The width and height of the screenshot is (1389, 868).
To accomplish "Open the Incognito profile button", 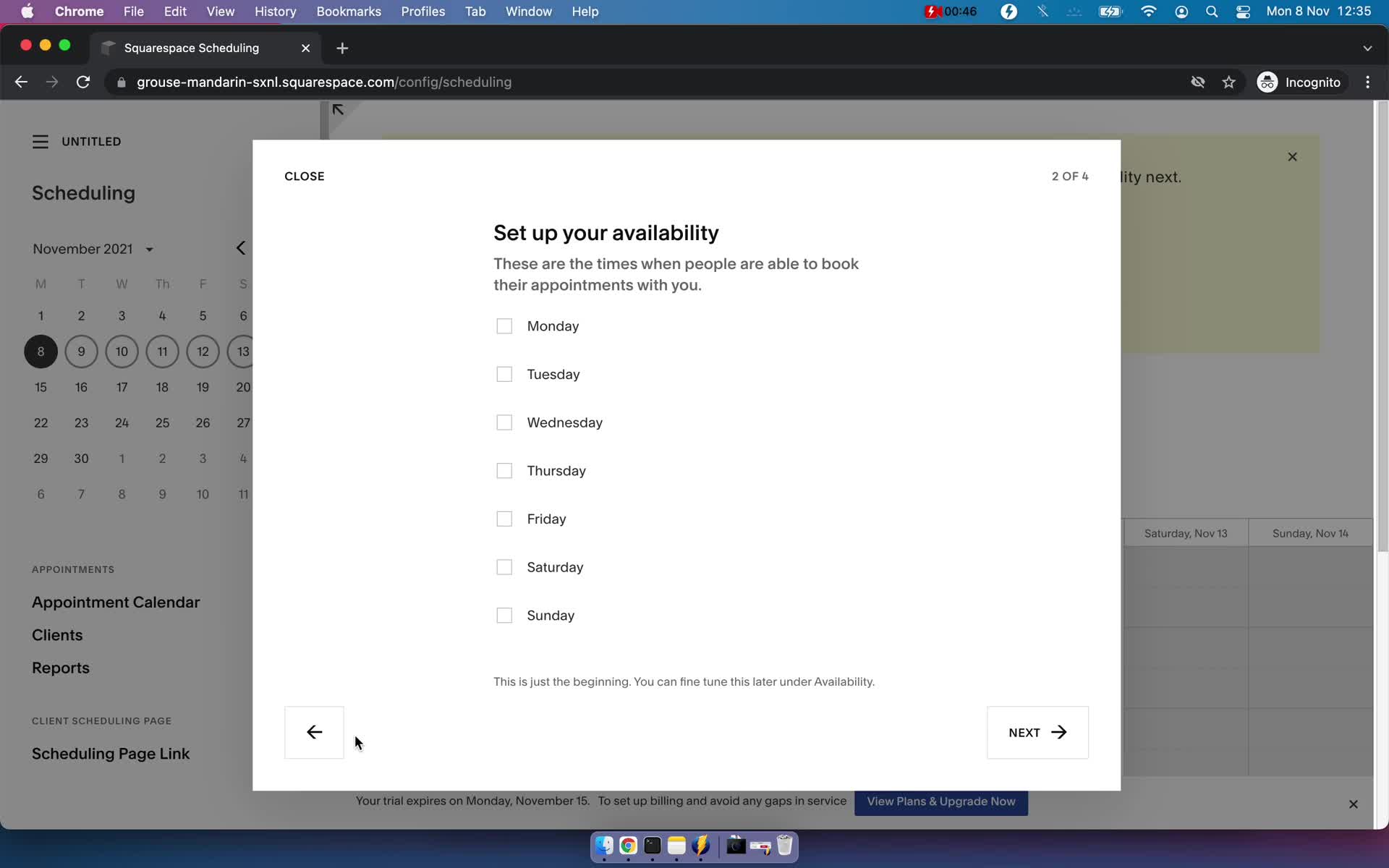I will (x=1300, y=82).
